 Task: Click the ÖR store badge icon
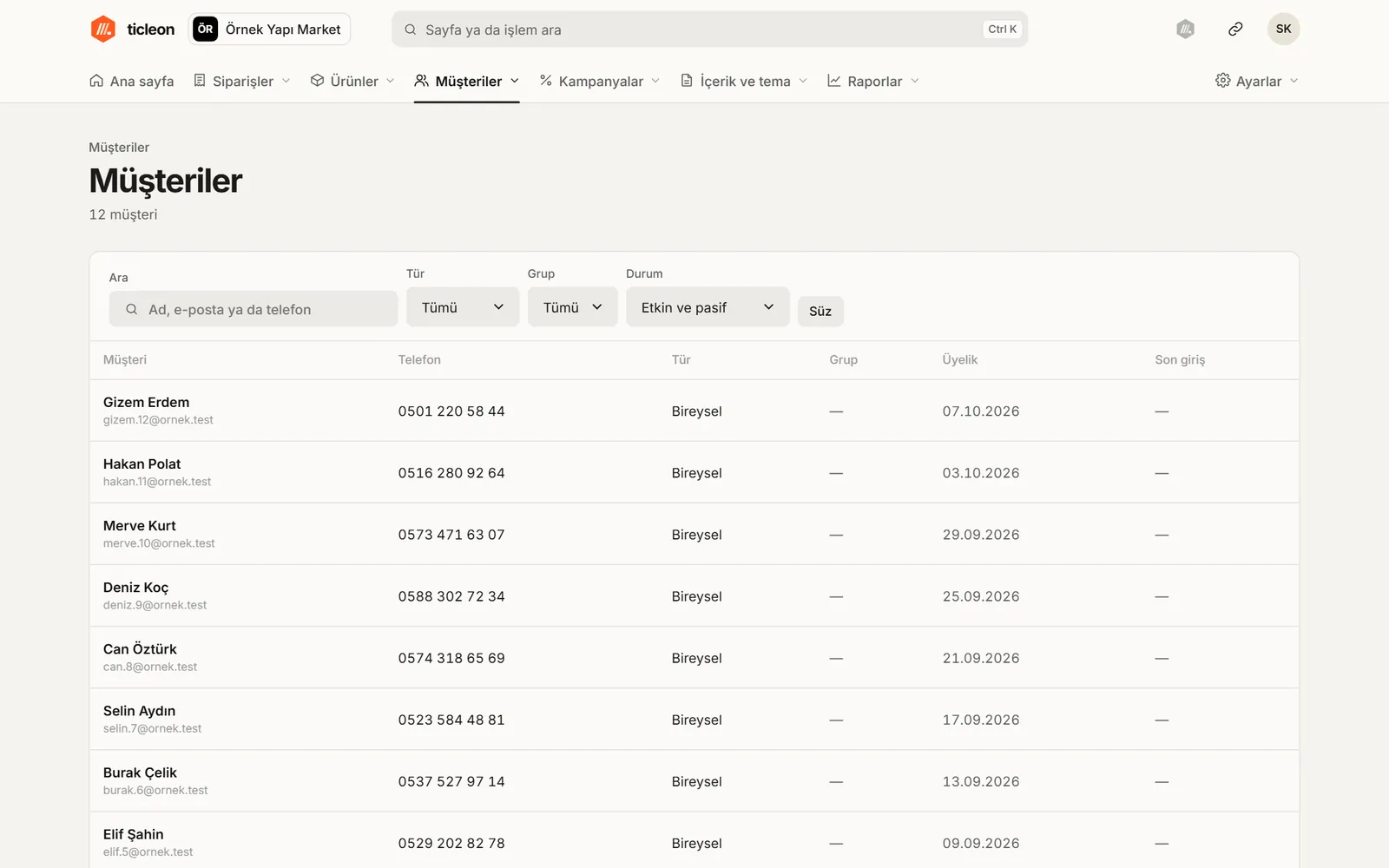pos(205,29)
